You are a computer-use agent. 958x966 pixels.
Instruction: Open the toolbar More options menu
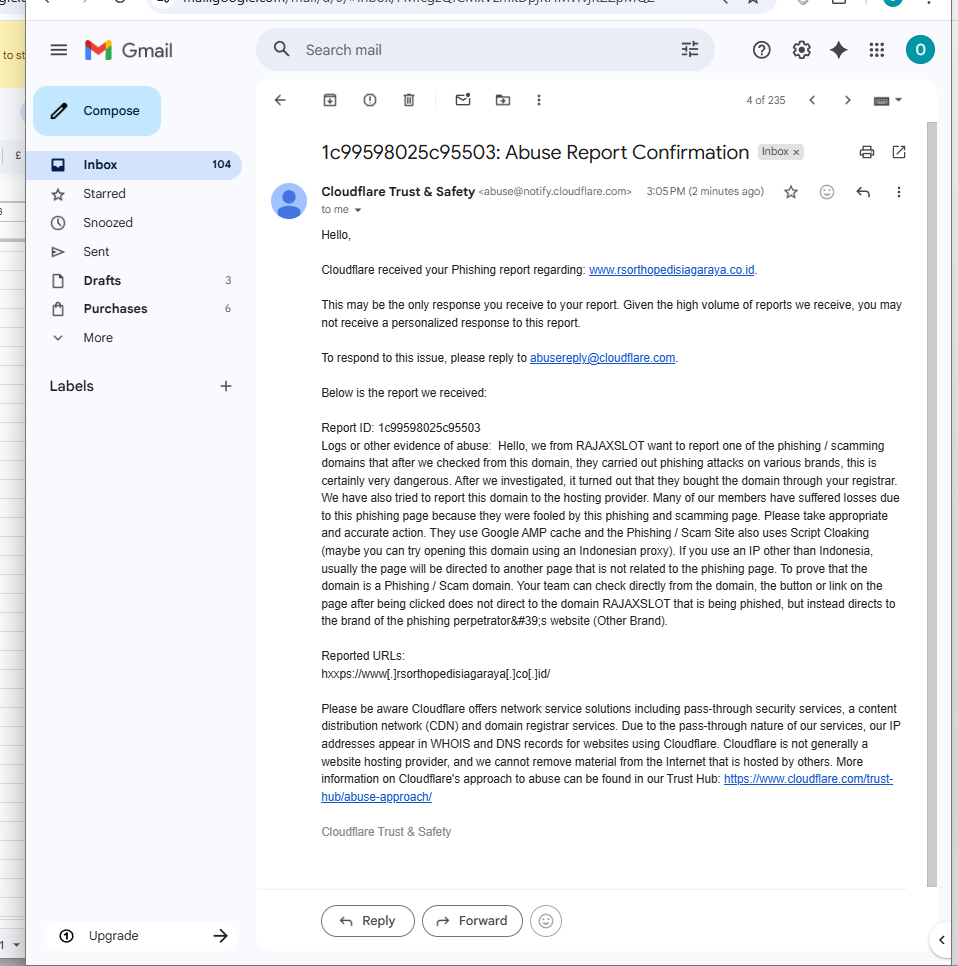point(539,100)
